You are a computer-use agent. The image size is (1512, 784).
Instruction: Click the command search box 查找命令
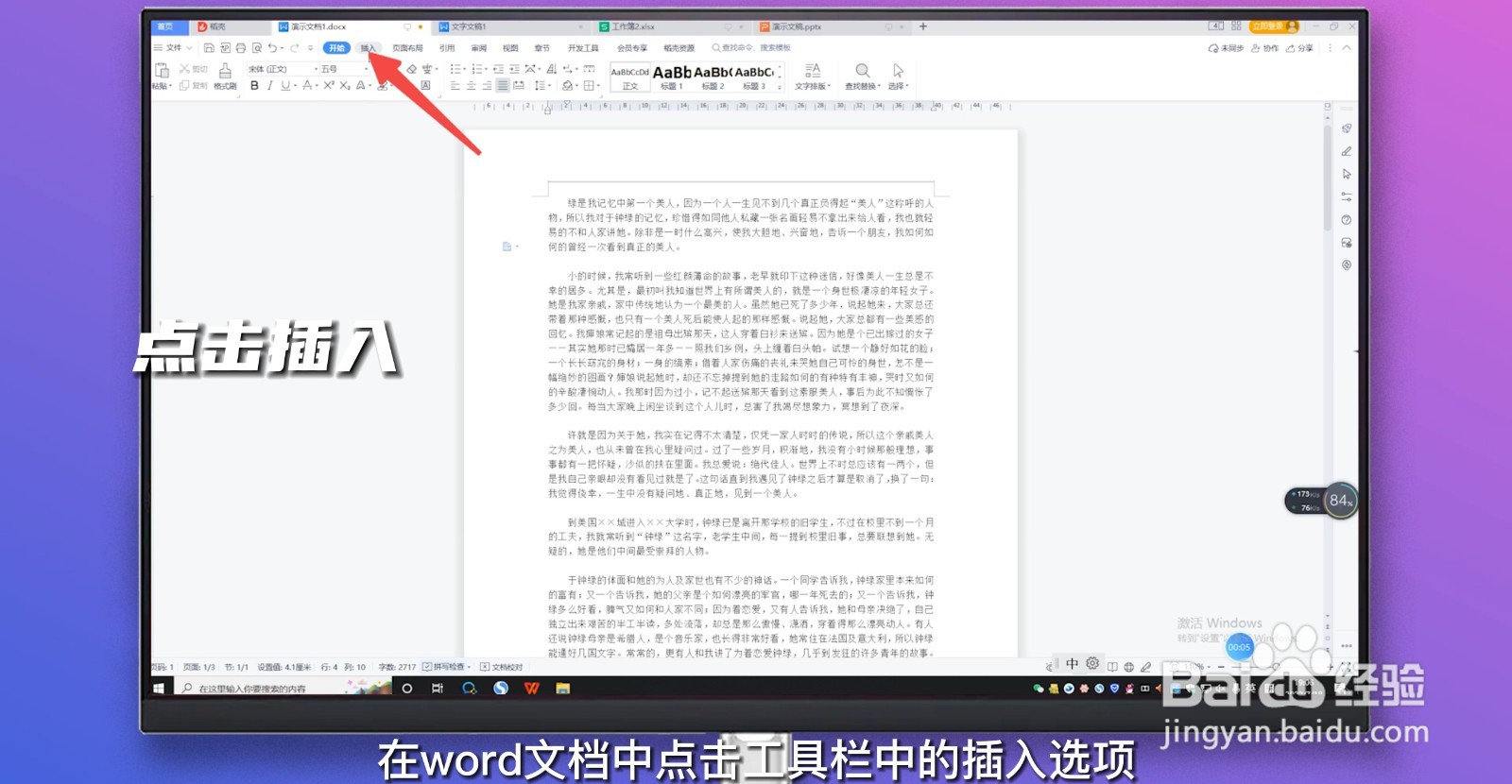[x=751, y=47]
